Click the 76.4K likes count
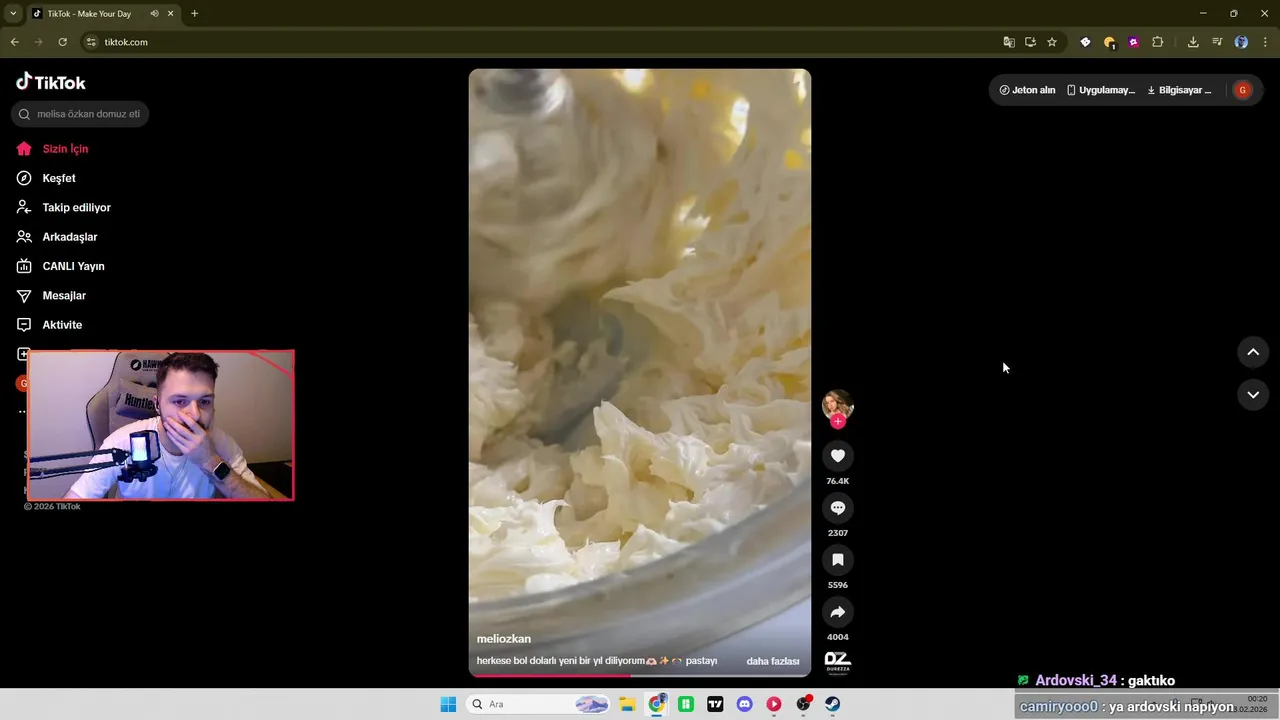 [x=838, y=481]
